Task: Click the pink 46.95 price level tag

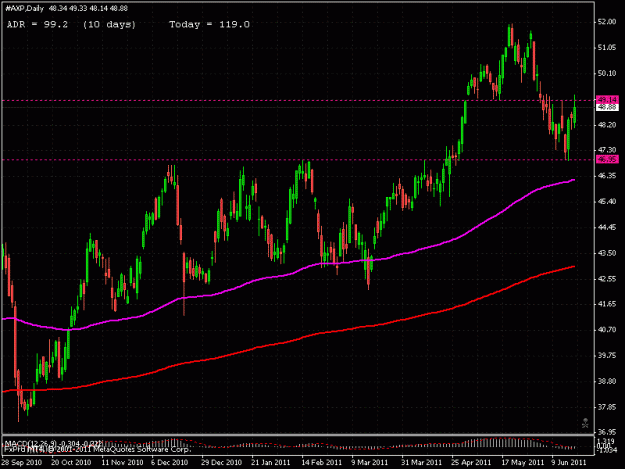Action: point(607,159)
